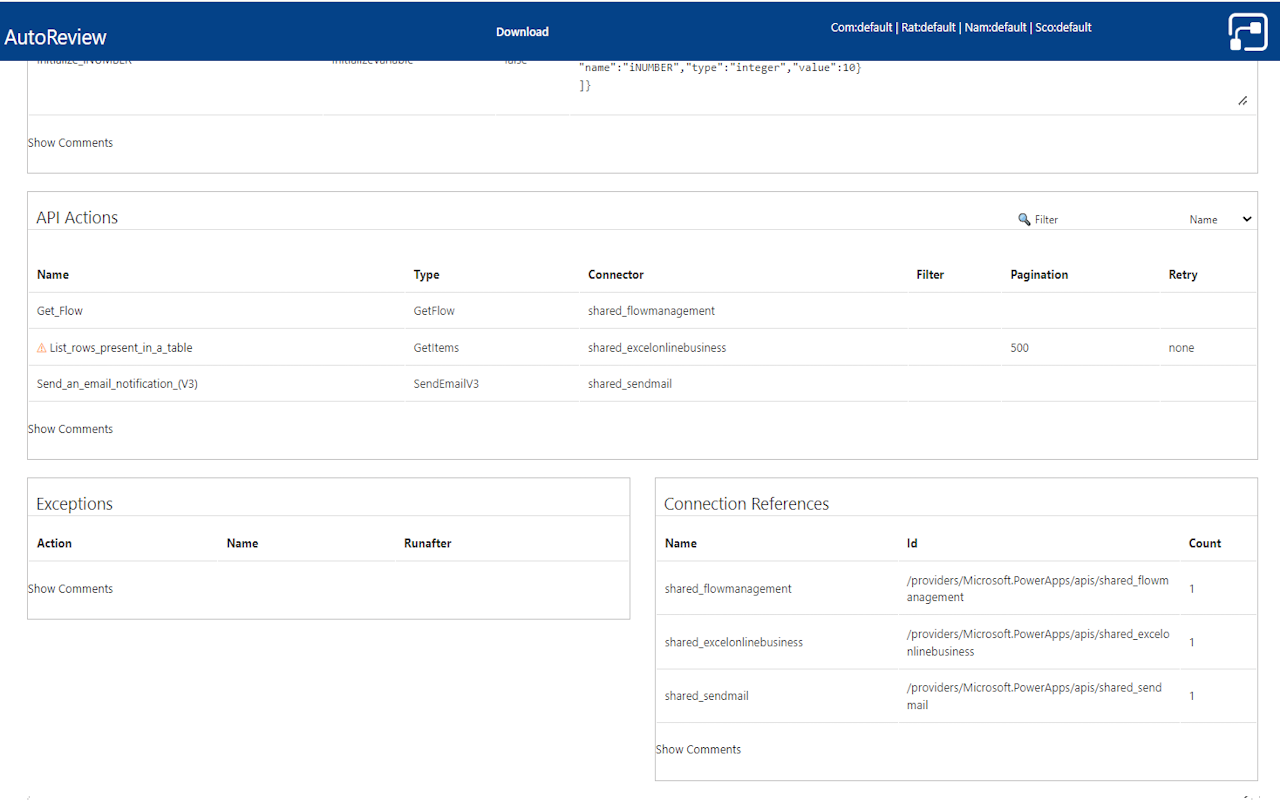Click the AutoReview title link
This screenshot has width=1280, height=800.
point(55,37)
